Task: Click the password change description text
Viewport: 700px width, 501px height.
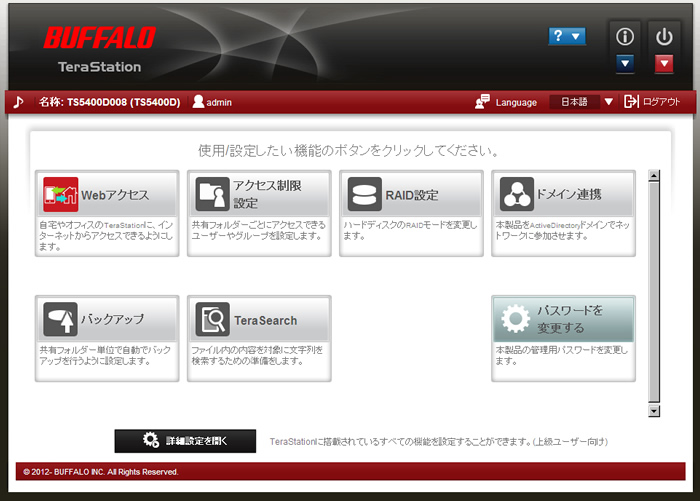Action: pyautogui.click(x=562, y=355)
